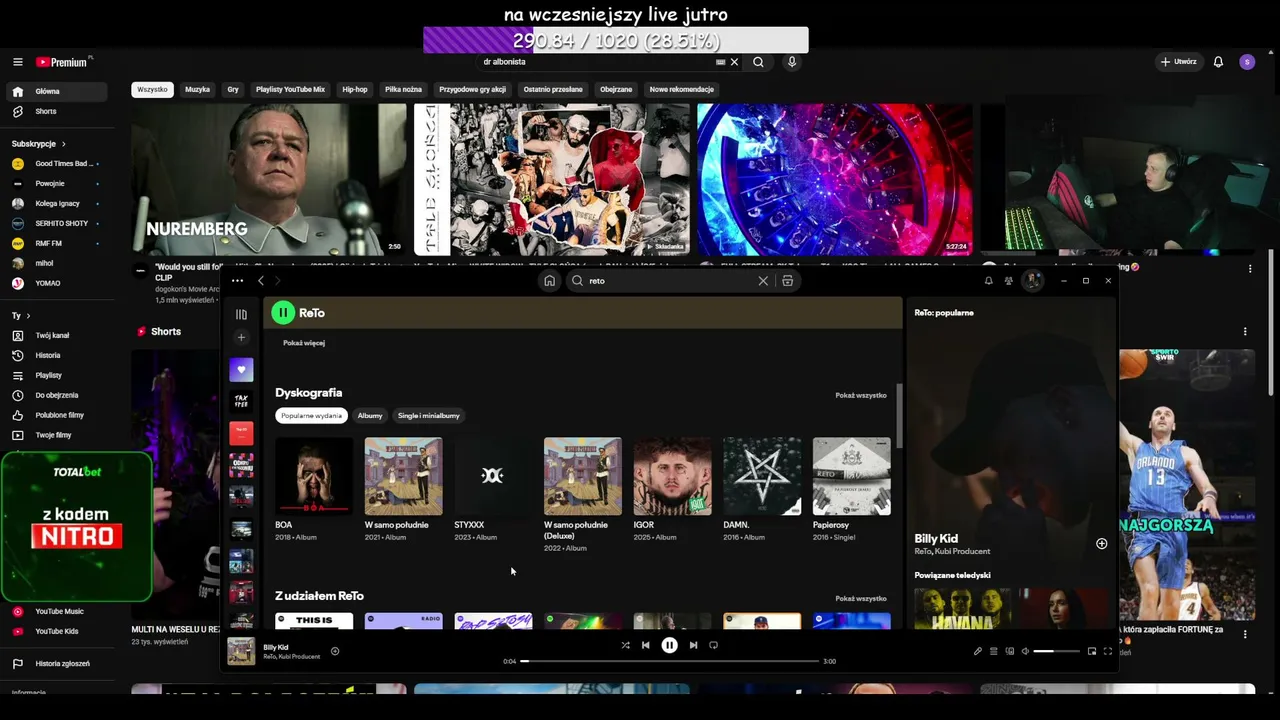1280x720 pixels.
Task: Open Historia zgłoszeń in YouTube sidebar
Action: click(x=56, y=663)
